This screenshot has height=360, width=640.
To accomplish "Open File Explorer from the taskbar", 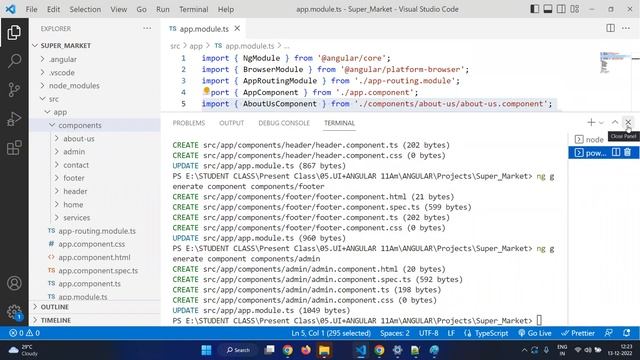I will tap(324, 350).
